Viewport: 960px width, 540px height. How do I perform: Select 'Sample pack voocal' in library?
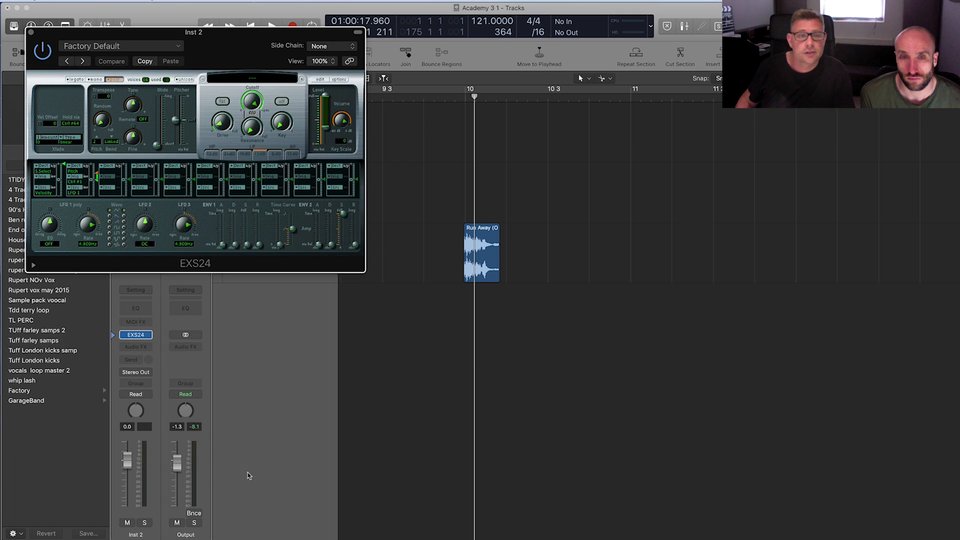click(37, 300)
